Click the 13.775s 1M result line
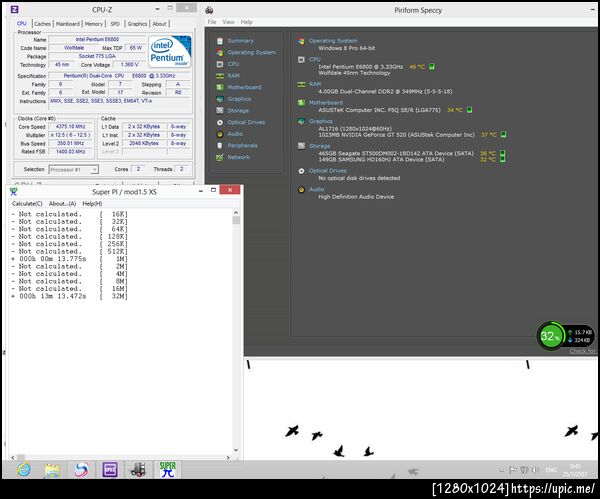The height and width of the screenshot is (499, 600). tap(69, 259)
